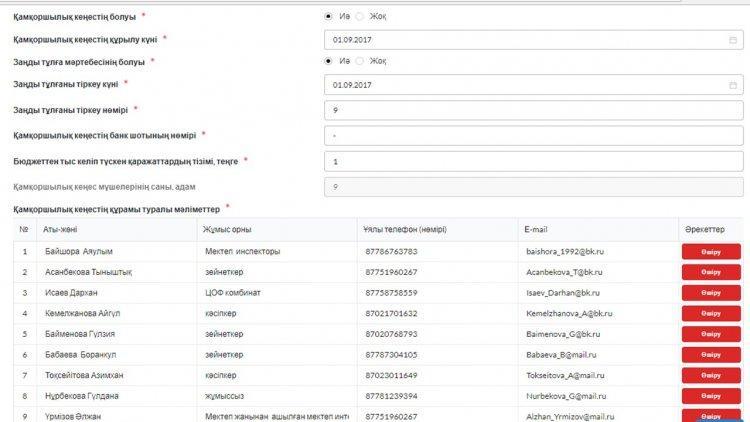750x422 pixels.
Task: Click the council creation date field 01.09.2017
Action: coord(533,40)
